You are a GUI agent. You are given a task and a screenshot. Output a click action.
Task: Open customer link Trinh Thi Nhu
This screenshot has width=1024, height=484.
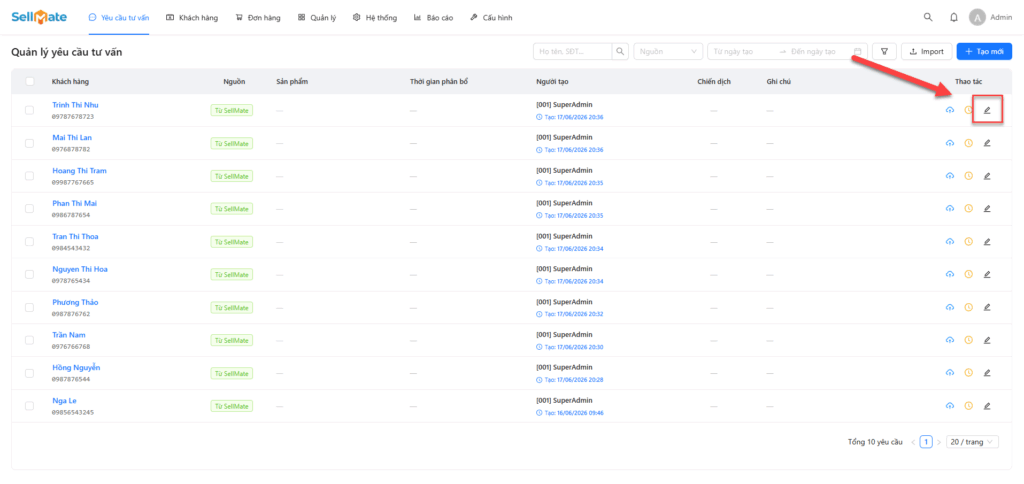click(75, 105)
